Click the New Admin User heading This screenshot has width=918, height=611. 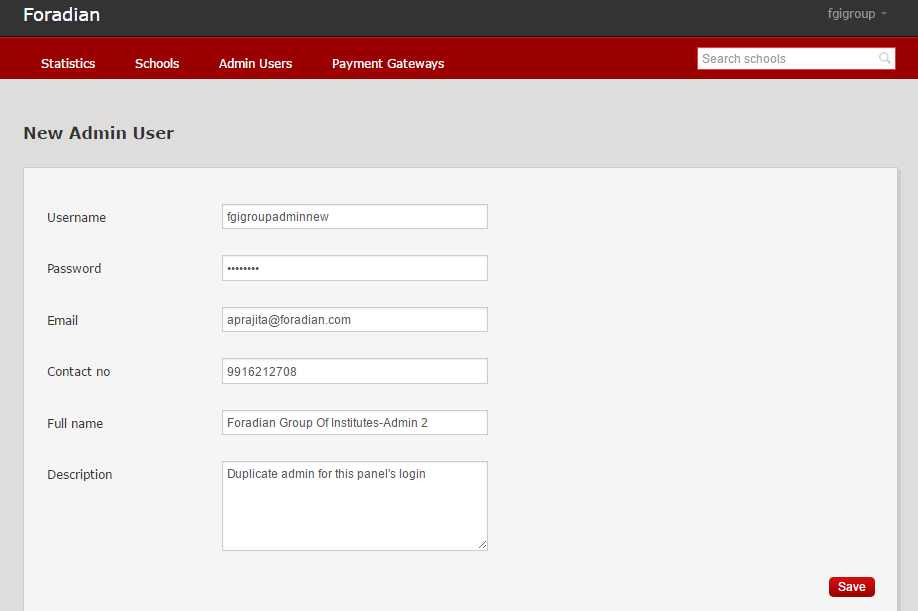pyautogui.click(x=98, y=132)
